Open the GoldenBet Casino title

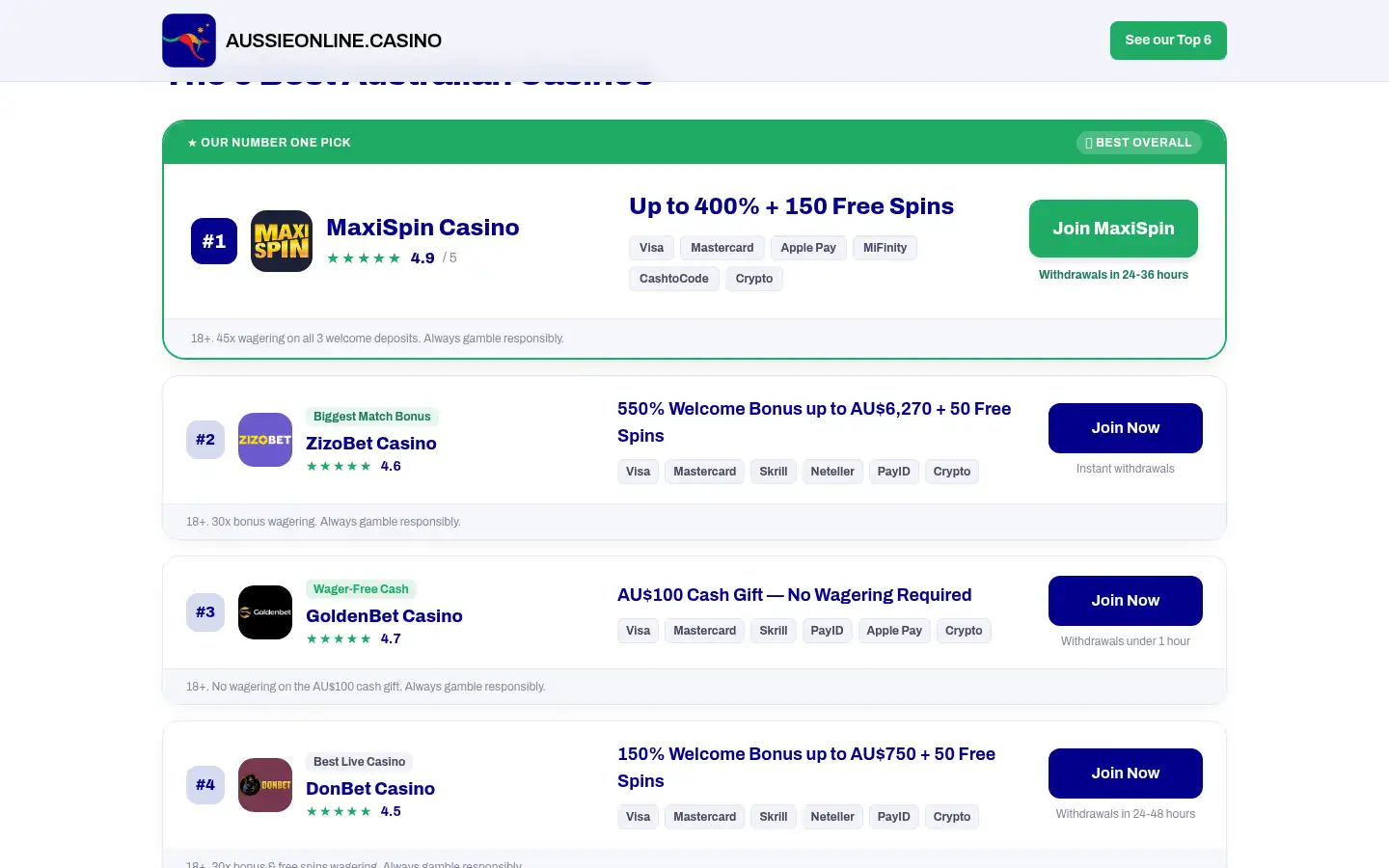[384, 616]
